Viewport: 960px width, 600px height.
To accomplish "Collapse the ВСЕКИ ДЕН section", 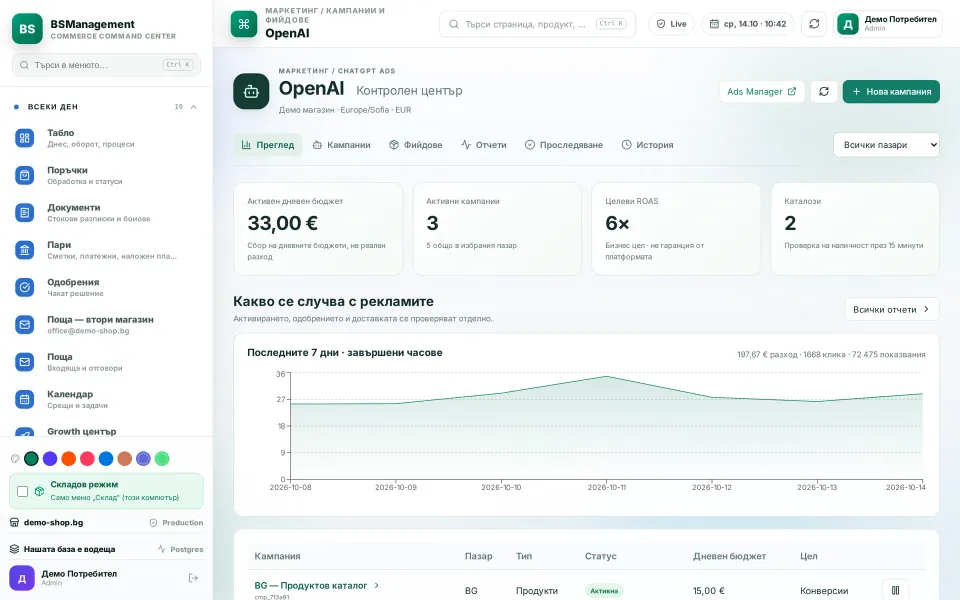I will 193,107.
